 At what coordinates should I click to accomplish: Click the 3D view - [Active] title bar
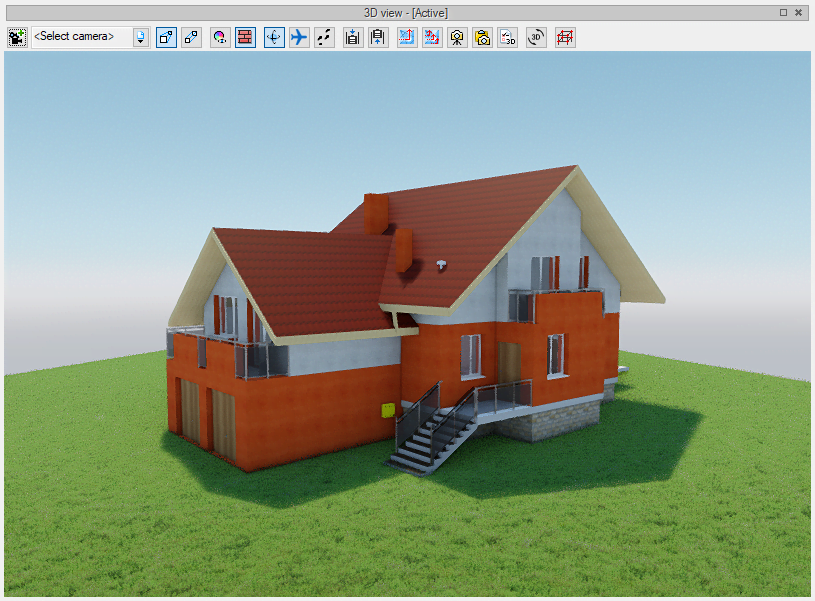pos(405,12)
